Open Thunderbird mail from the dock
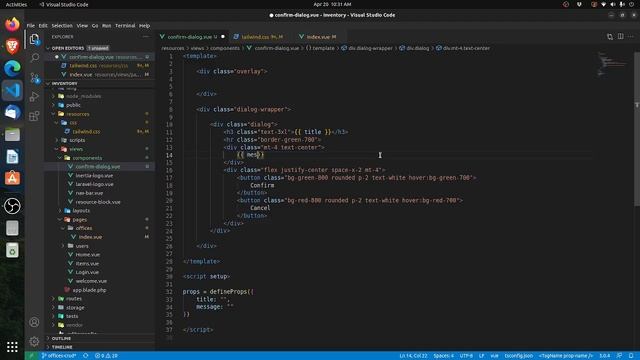Screen dimensions: 640x360 12,112
